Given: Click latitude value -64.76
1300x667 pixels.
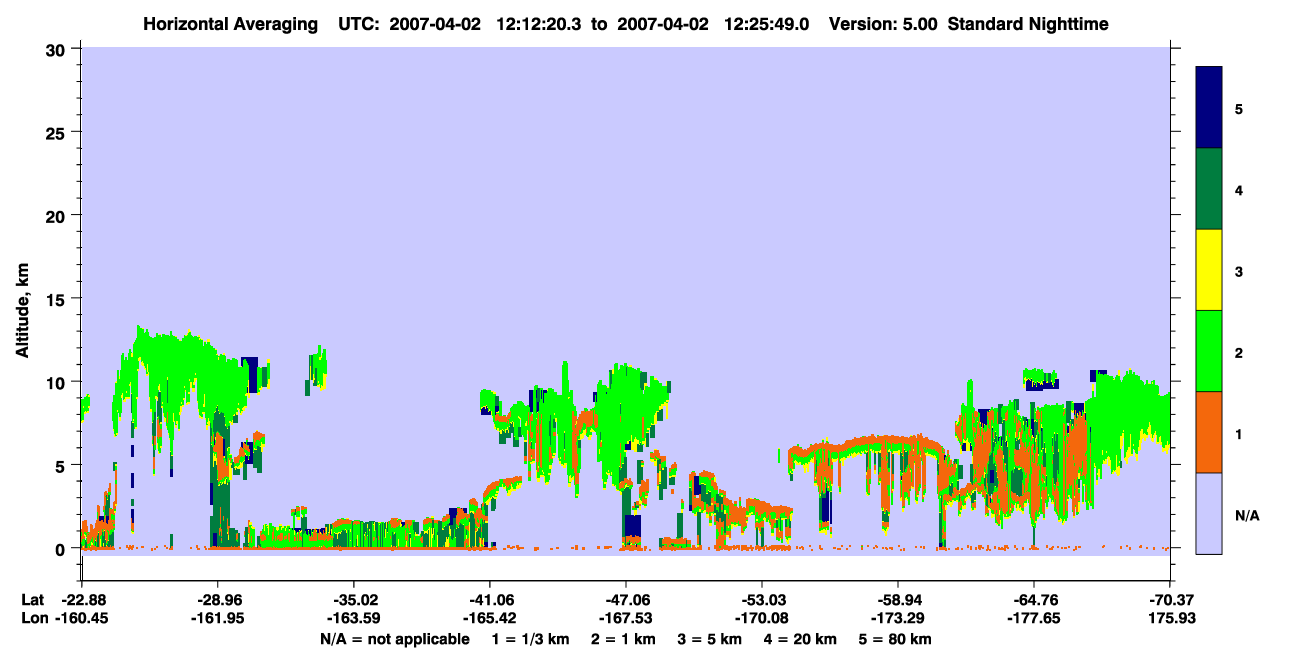Looking at the screenshot, I should click(x=1034, y=600).
